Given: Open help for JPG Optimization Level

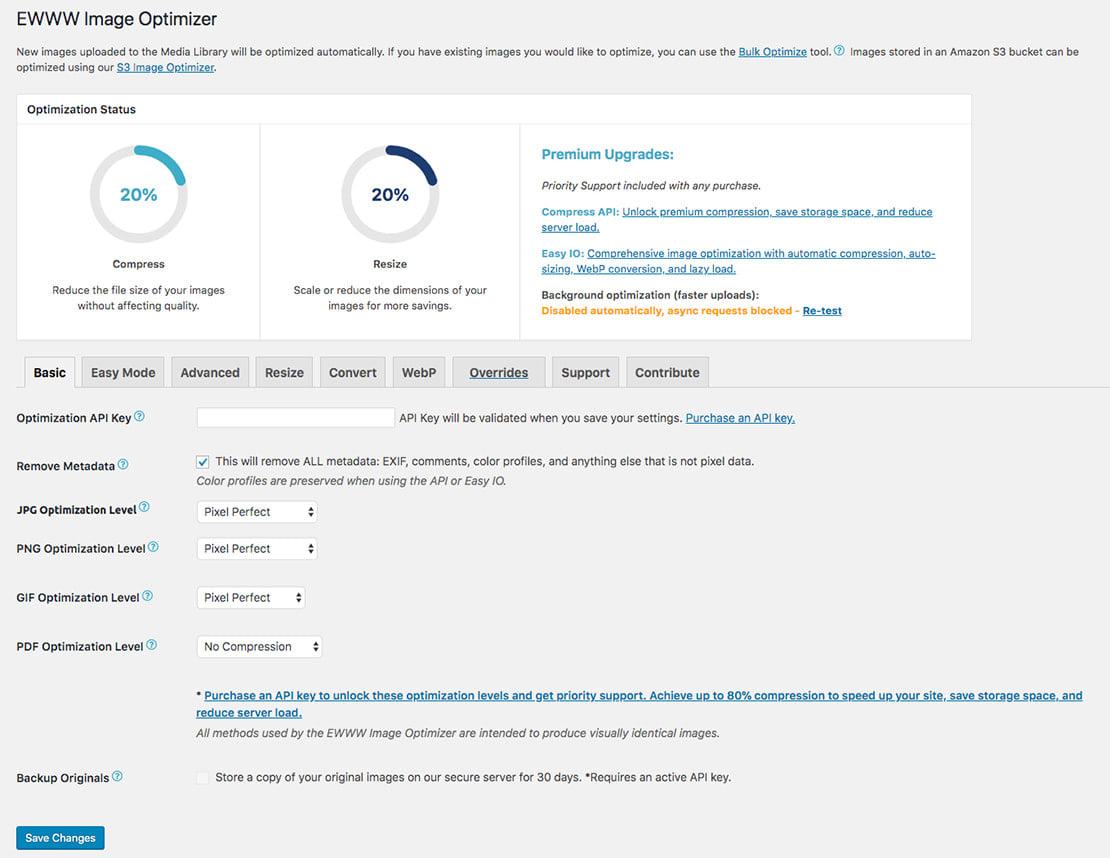Looking at the screenshot, I should (x=144, y=507).
